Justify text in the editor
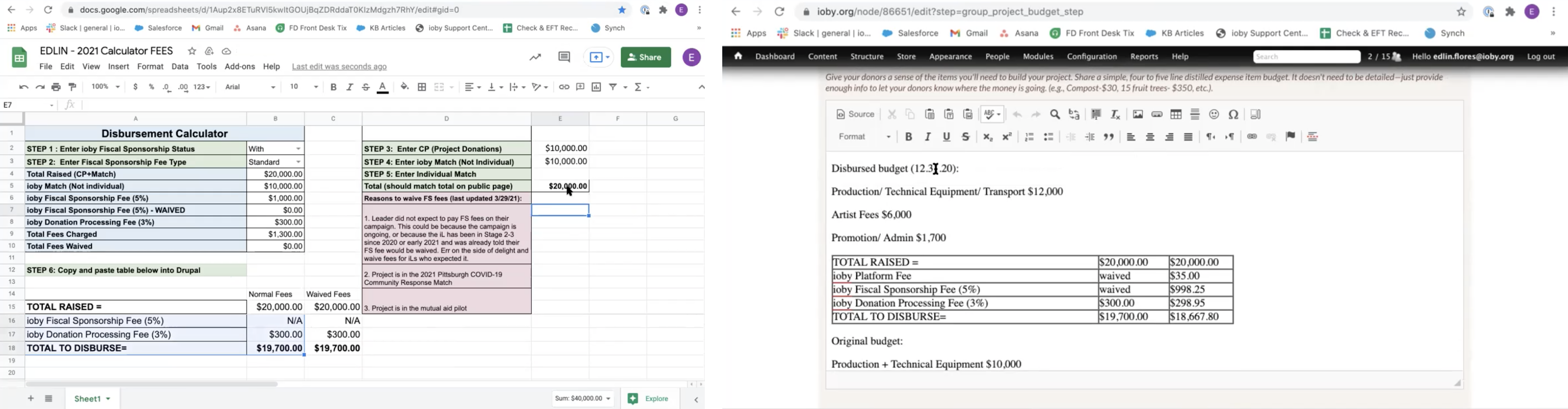This screenshot has width=1568, height=409. [1189, 137]
